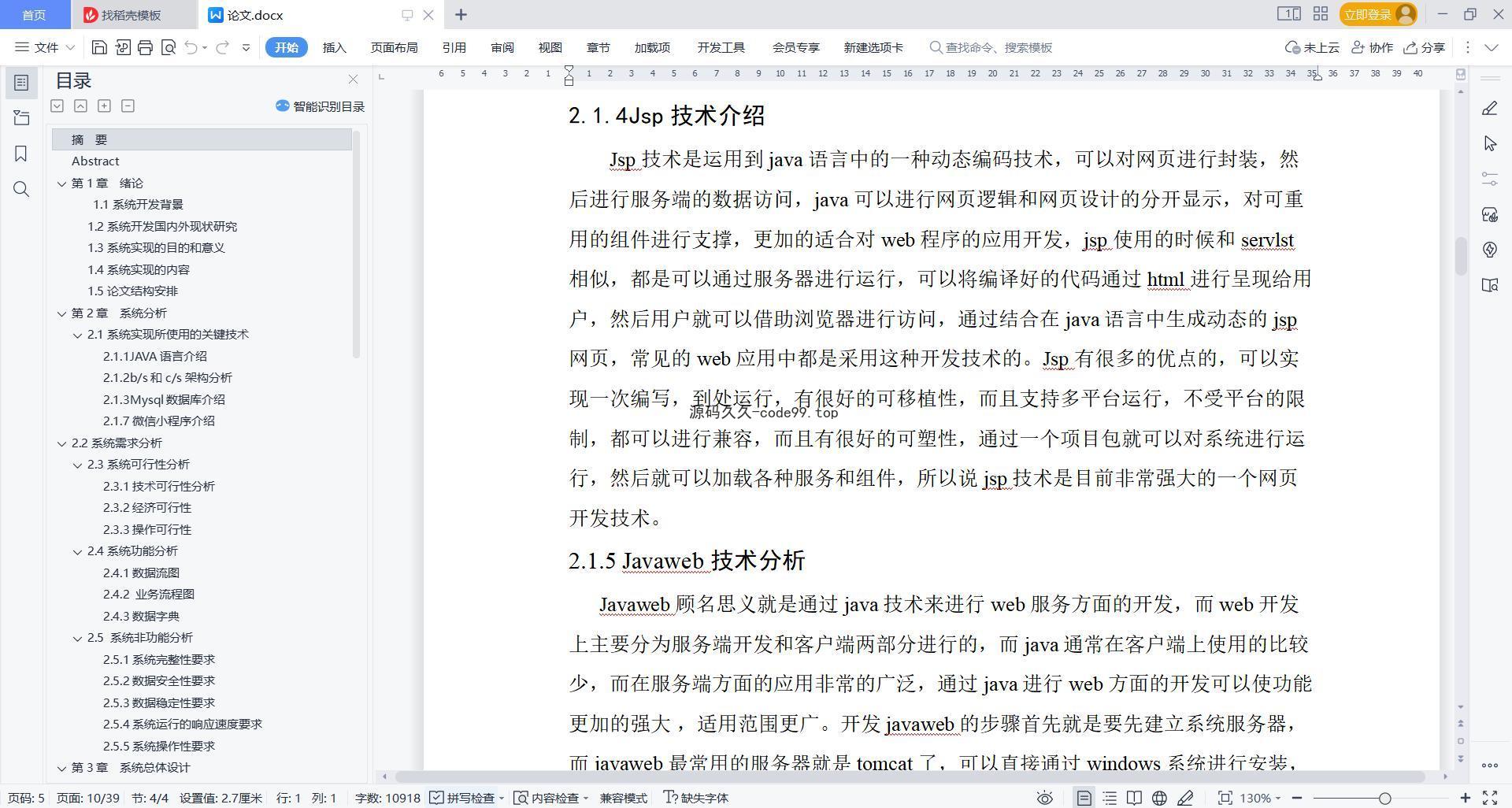
Task: Click the 立即登录 login button
Action: [1377, 14]
